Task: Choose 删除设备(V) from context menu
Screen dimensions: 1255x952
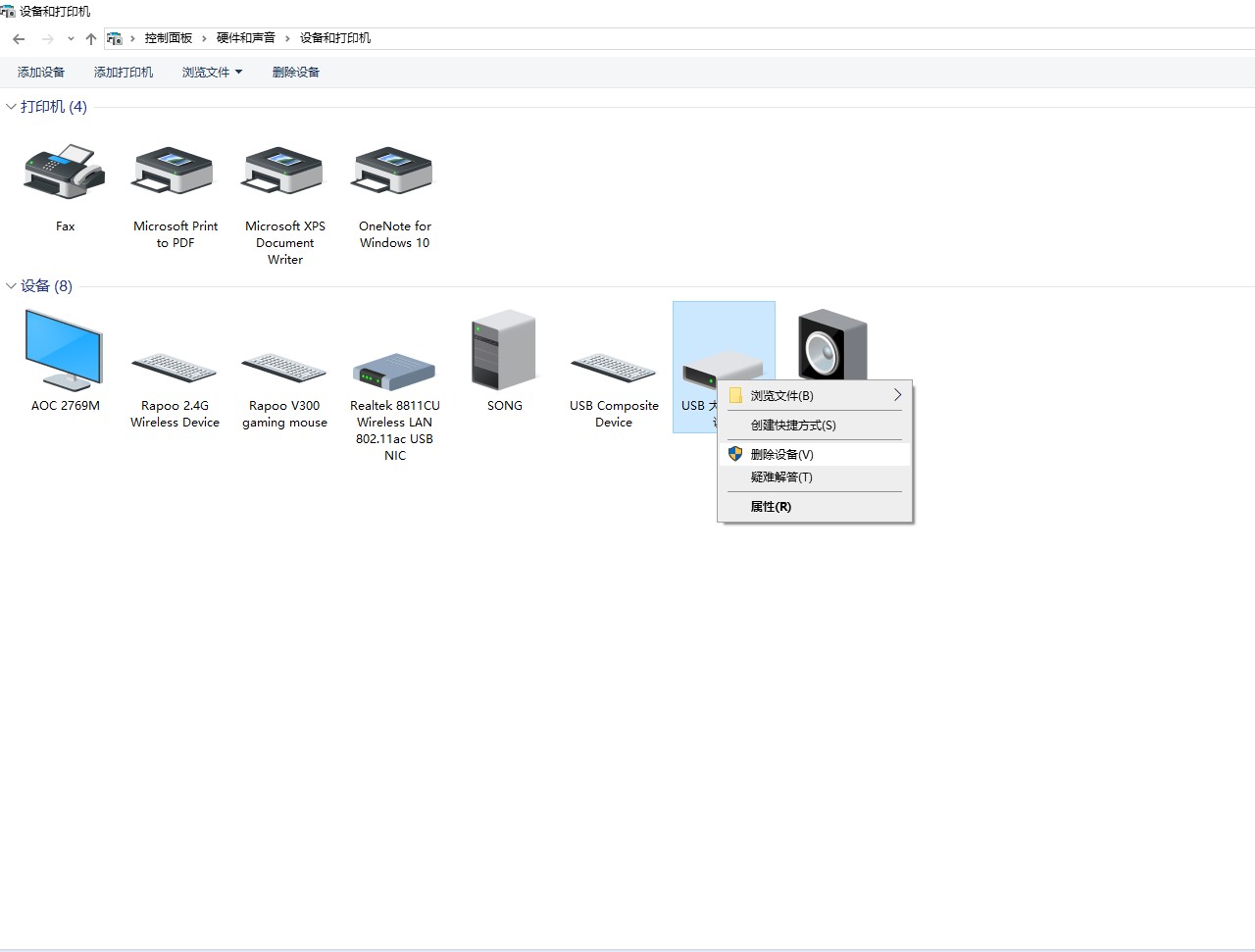Action: click(x=781, y=454)
